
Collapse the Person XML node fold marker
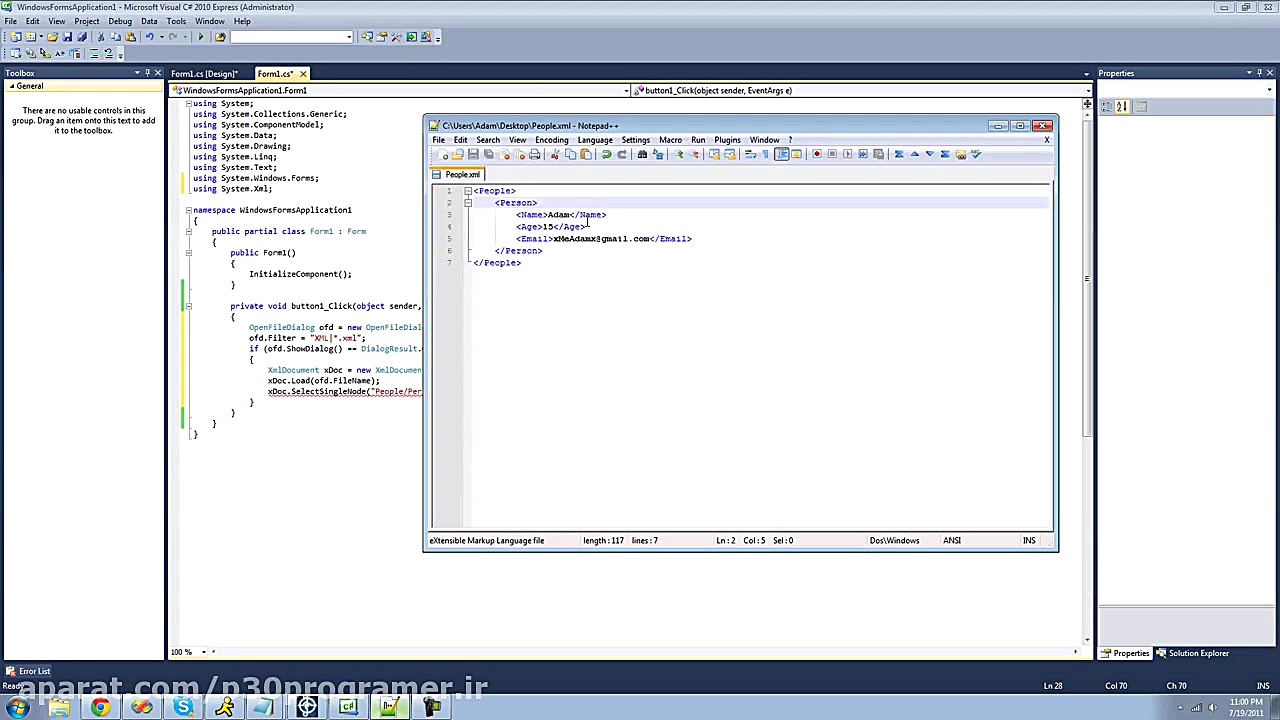pos(468,202)
